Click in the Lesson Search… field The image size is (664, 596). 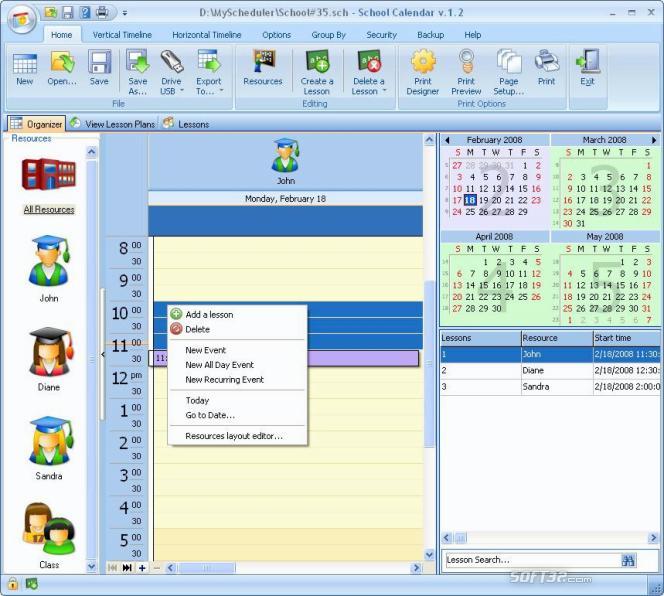click(532, 560)
